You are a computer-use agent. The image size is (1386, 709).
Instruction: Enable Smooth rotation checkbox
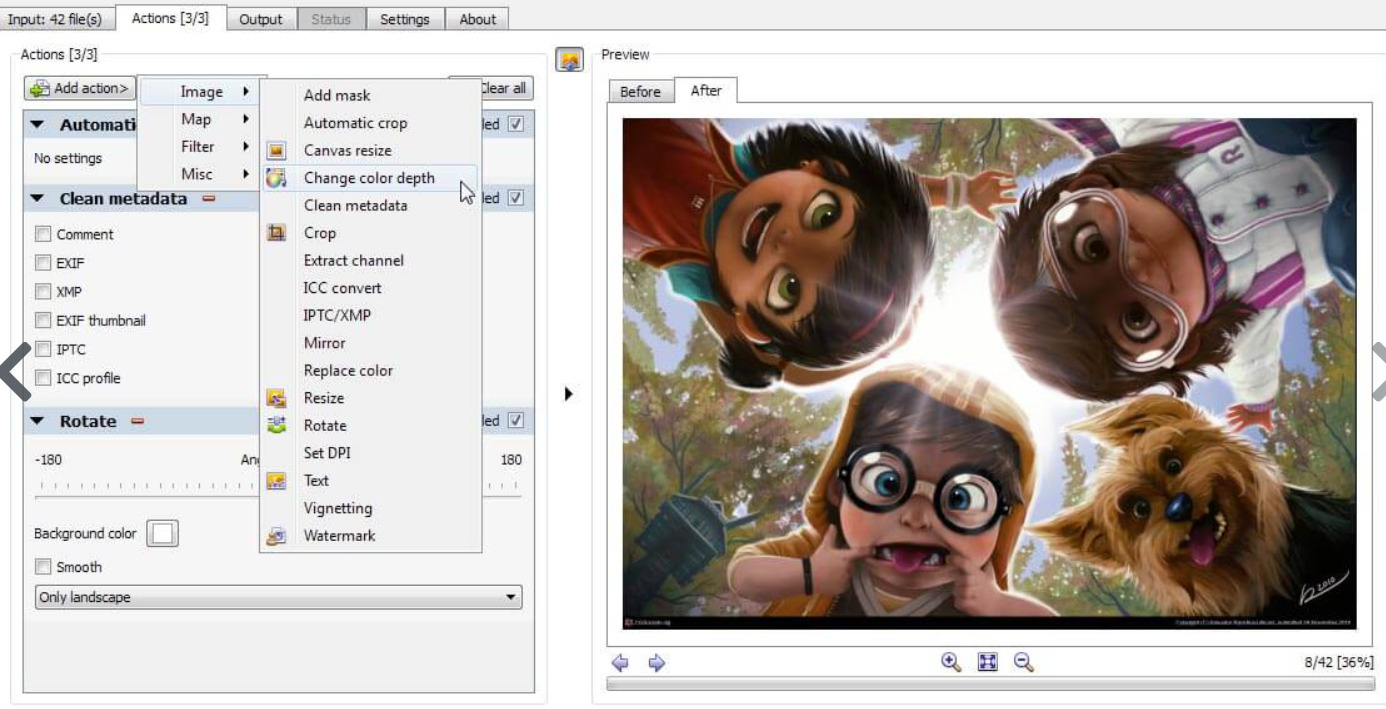click(43, 567)
